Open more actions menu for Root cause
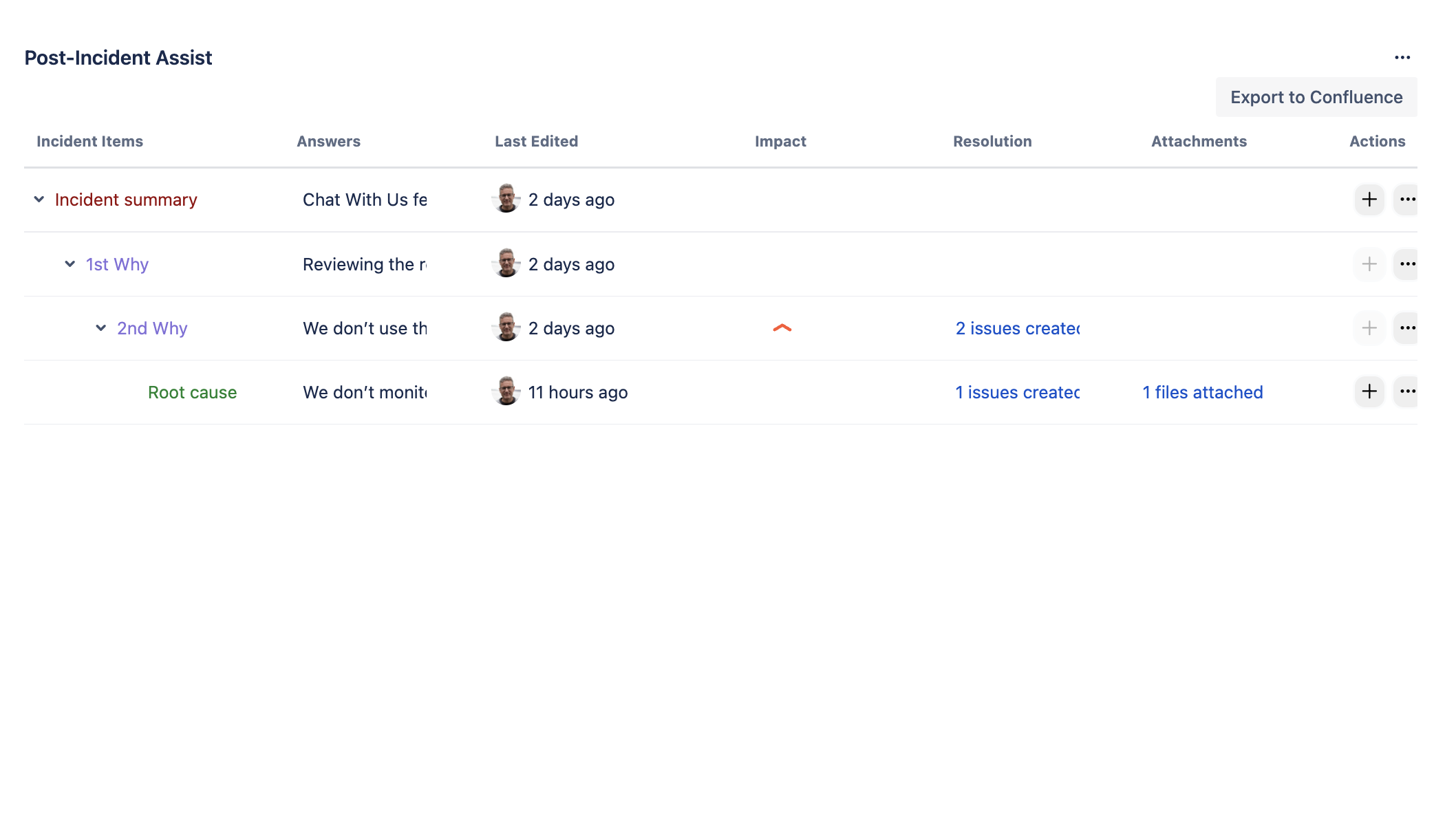 click(1407, 391)
